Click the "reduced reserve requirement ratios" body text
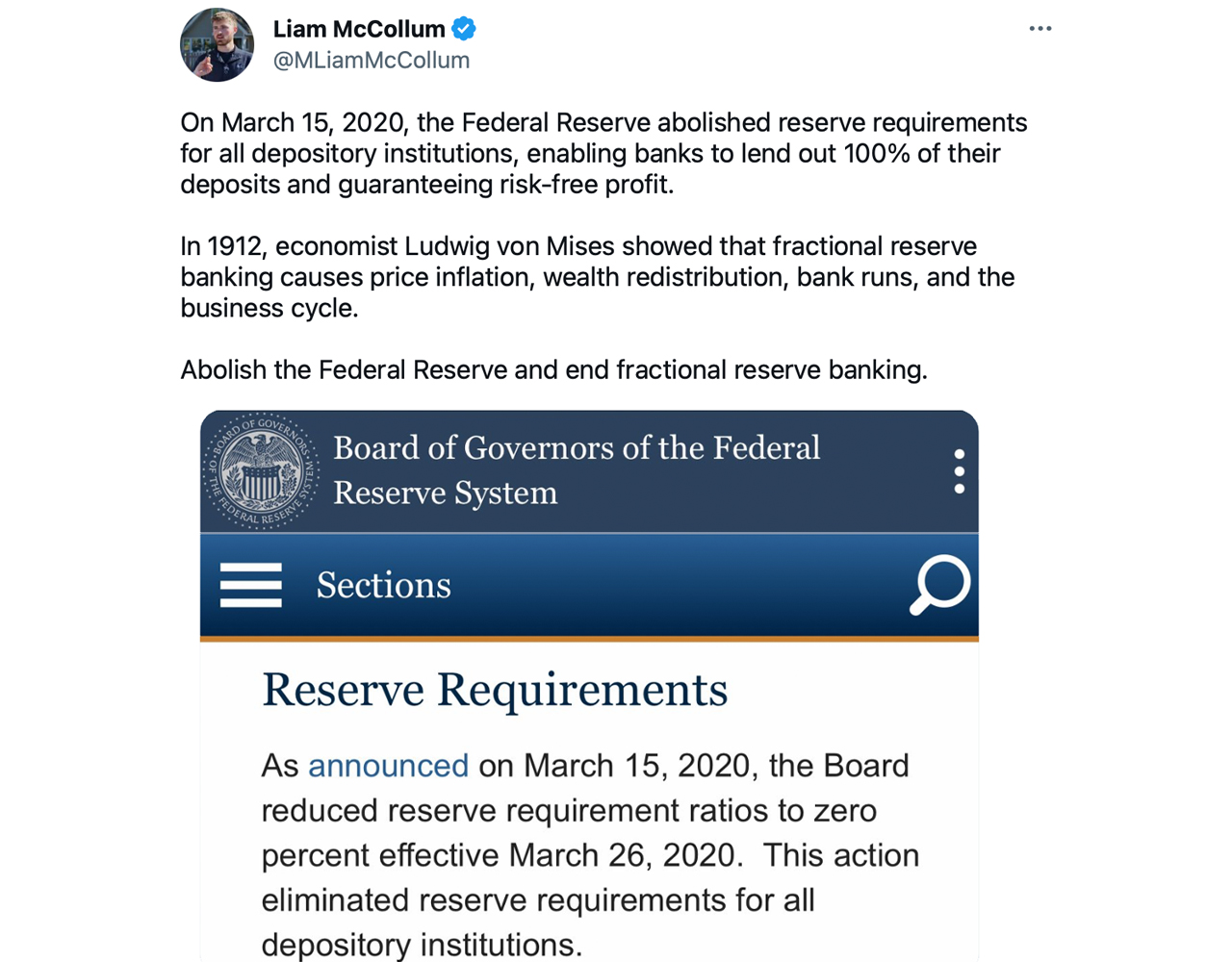The width and height of the screenshot is (1232, 962). tap(568, 811)
